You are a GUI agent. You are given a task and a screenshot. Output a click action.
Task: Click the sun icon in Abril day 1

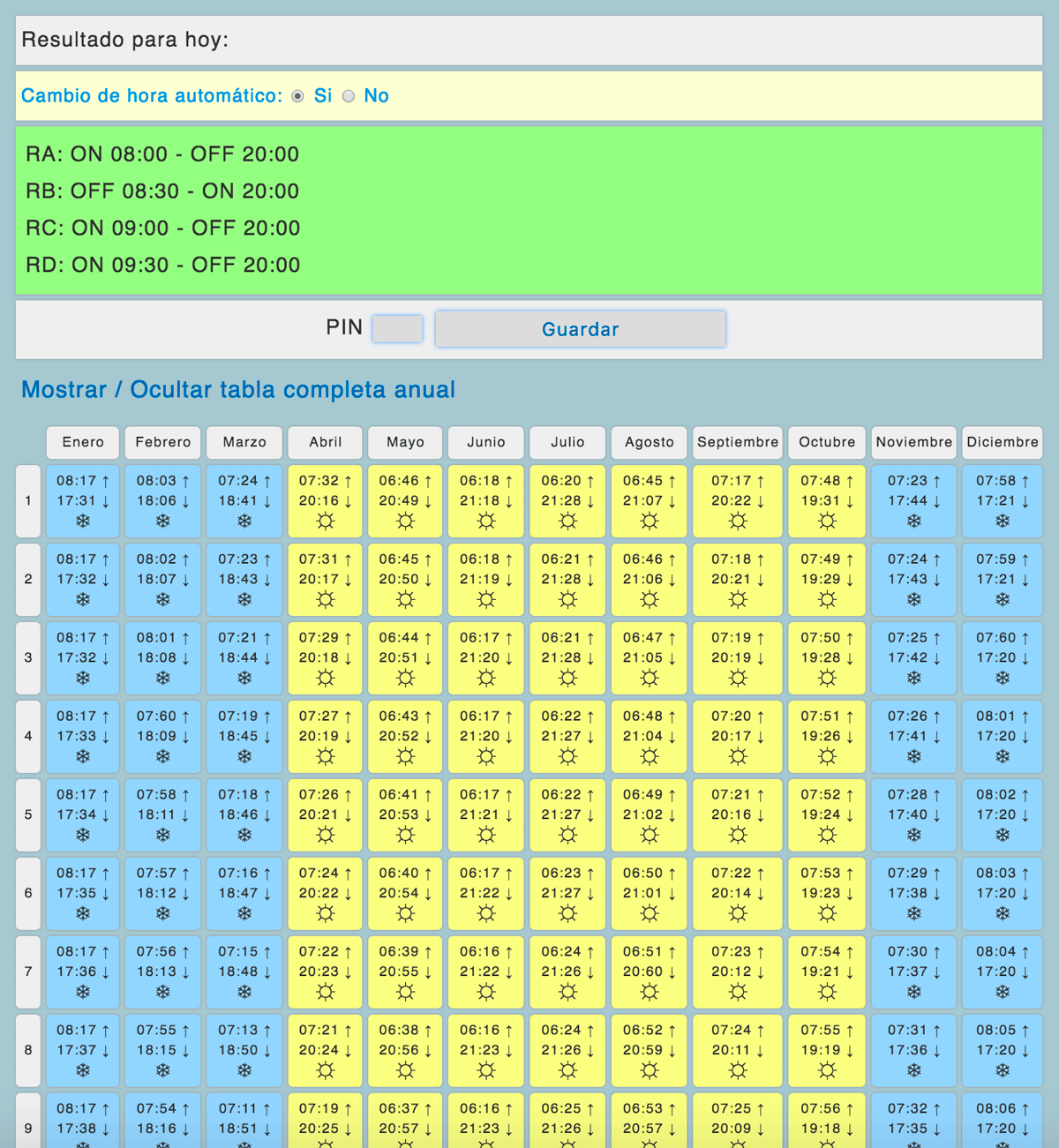[x=326, y=521]
